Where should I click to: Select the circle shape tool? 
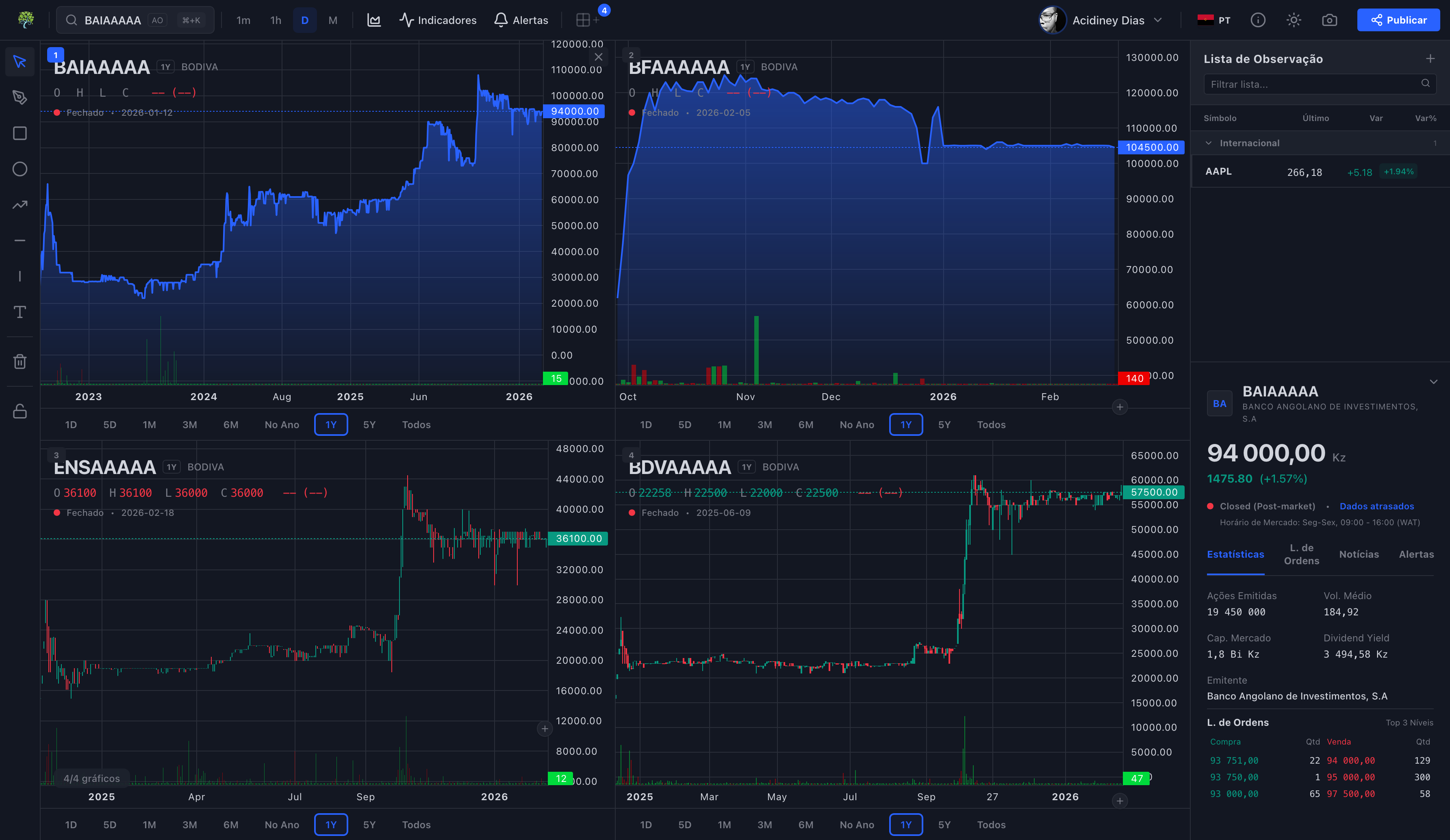click(20, 169)
